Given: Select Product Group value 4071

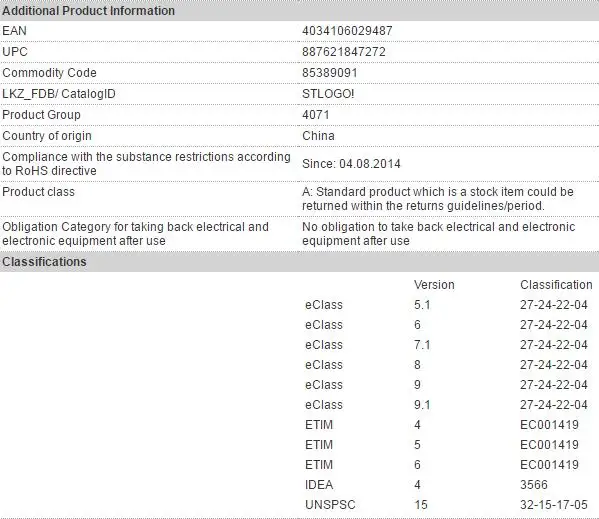Looking at the screenshot, I should pos(316,115).
